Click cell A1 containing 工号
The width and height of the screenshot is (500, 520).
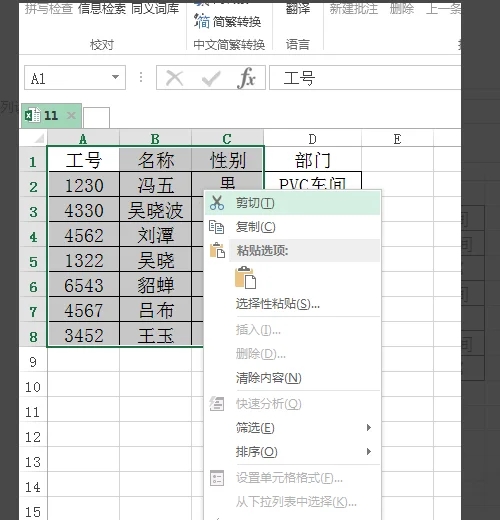(x=84, y=160)
